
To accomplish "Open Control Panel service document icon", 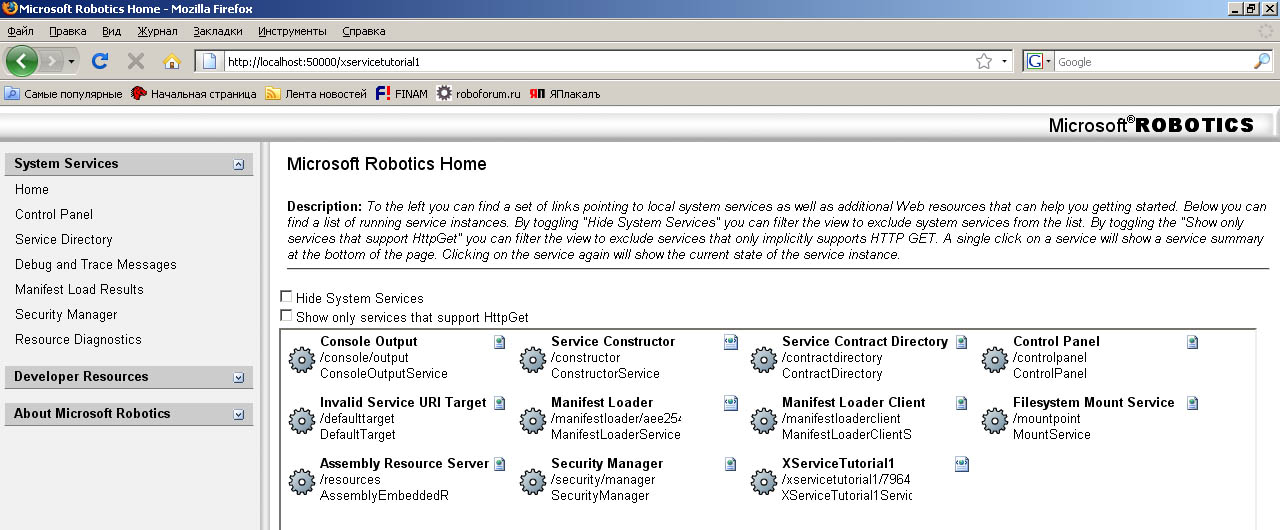I will click(1193, 342).
